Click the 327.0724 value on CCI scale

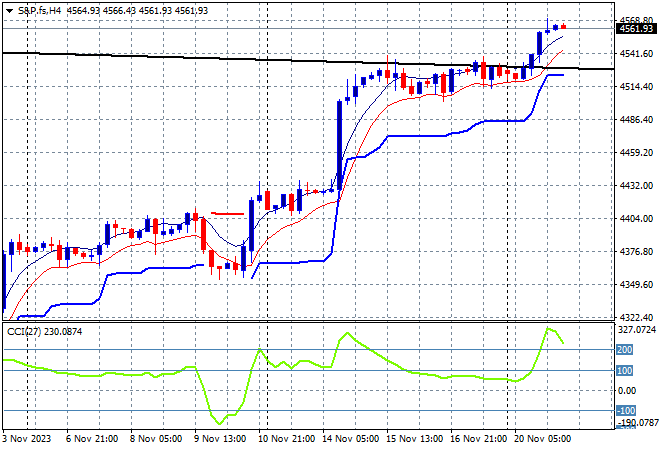click(x=637, y=330)
